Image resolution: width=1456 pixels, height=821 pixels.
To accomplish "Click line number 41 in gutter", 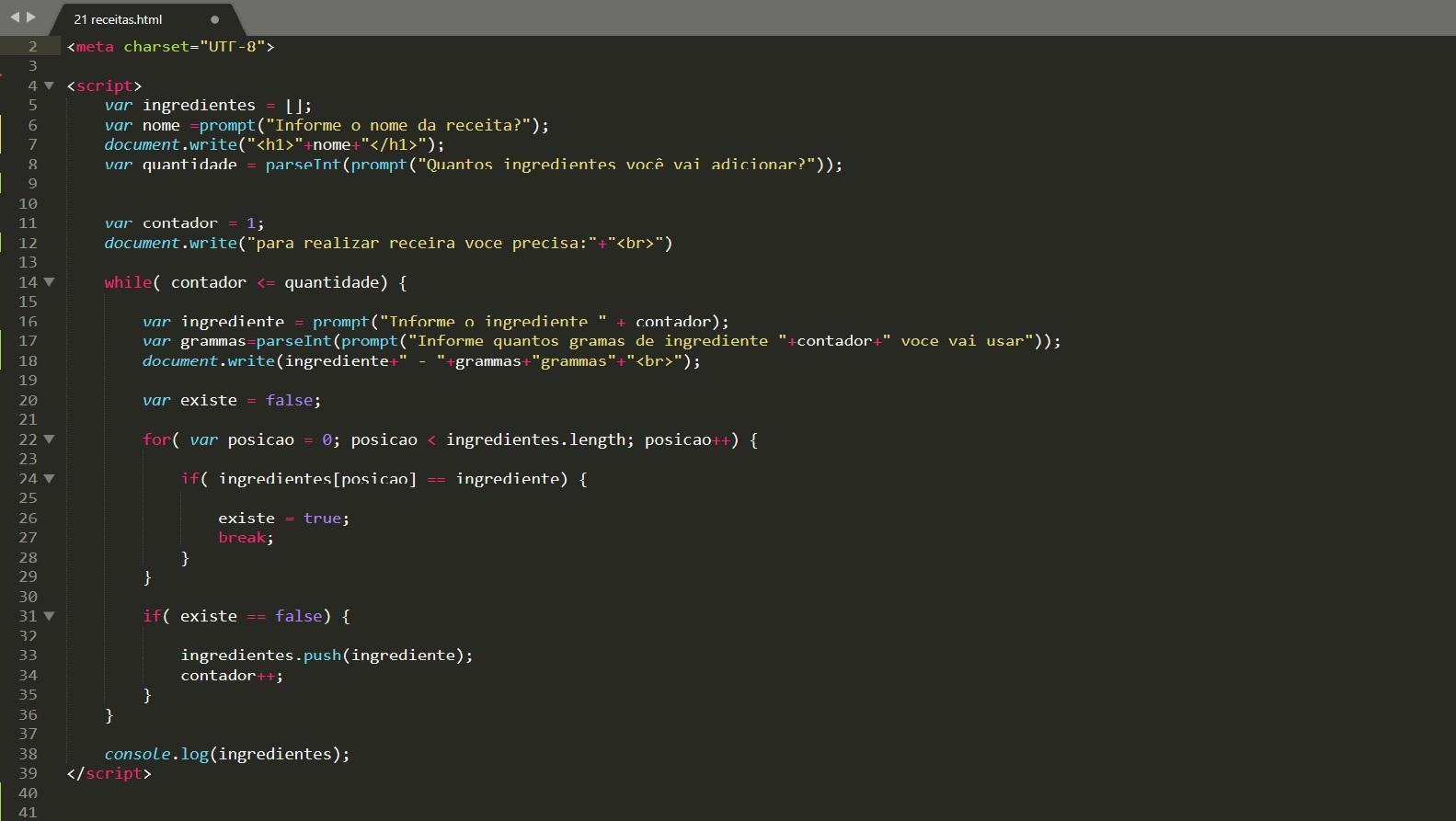I will 29,813.
